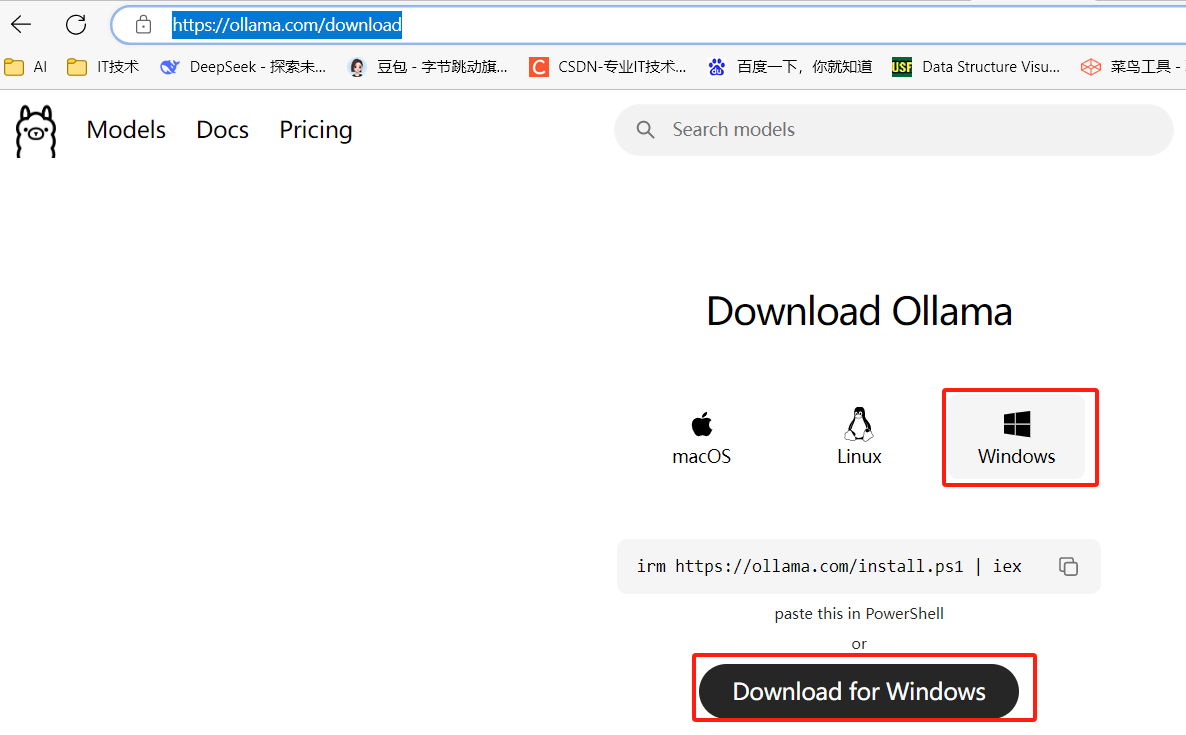The width and height of the screenshot is (1186, 735).
Task: Open the Pricing page
Action: pyautogui.click(x=315, y=130)
